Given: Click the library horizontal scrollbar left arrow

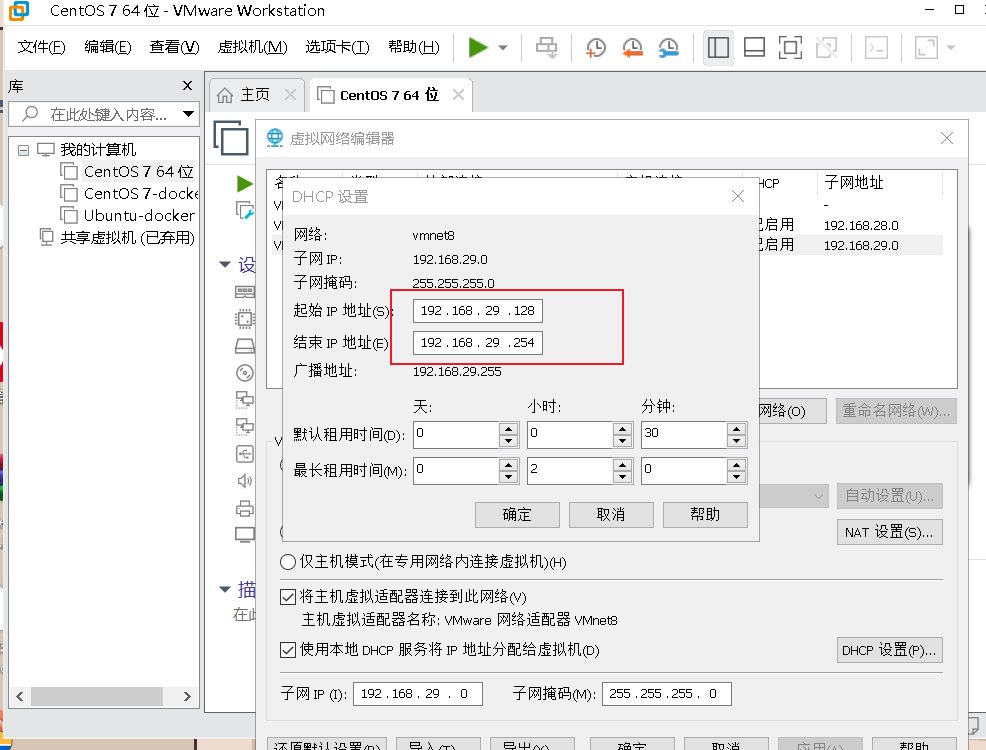Looking at the screenshot, I should pyautogui.click(x=19, y=696).
